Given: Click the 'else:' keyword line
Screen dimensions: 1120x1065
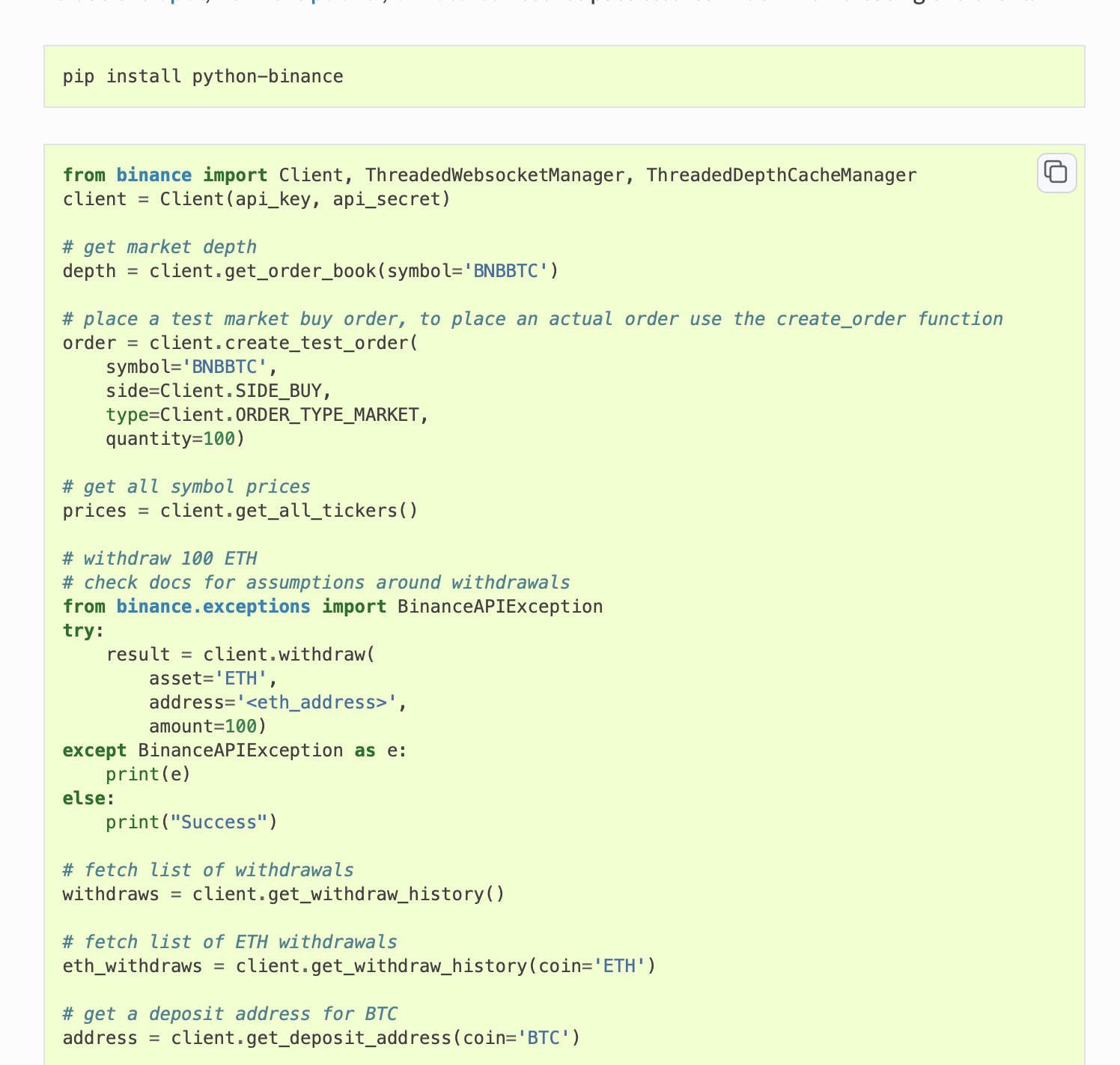Looking at the screenshot, I should 89,798.
